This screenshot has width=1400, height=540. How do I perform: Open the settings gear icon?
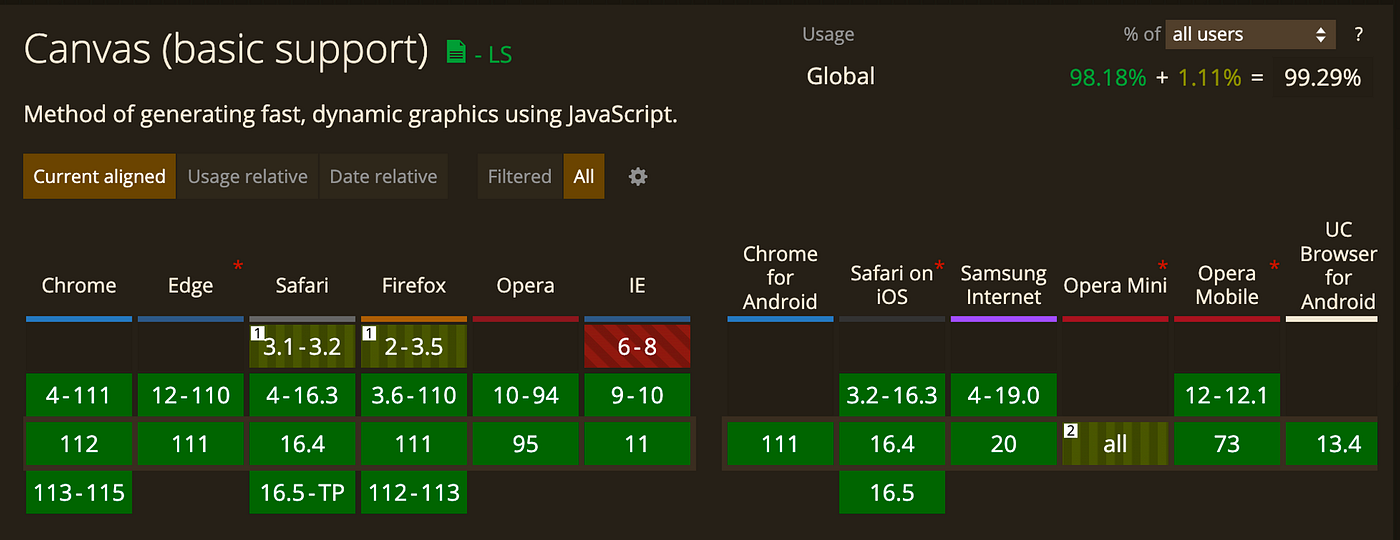tap(638, 177)
